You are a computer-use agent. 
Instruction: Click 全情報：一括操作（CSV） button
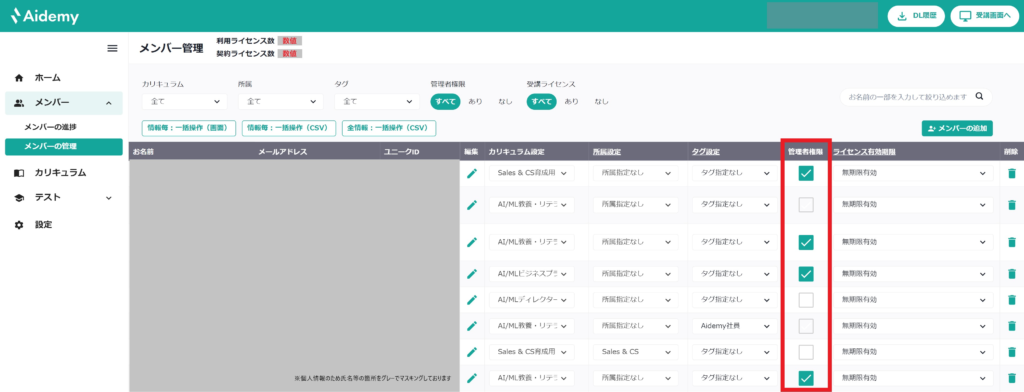click(389, 128)
